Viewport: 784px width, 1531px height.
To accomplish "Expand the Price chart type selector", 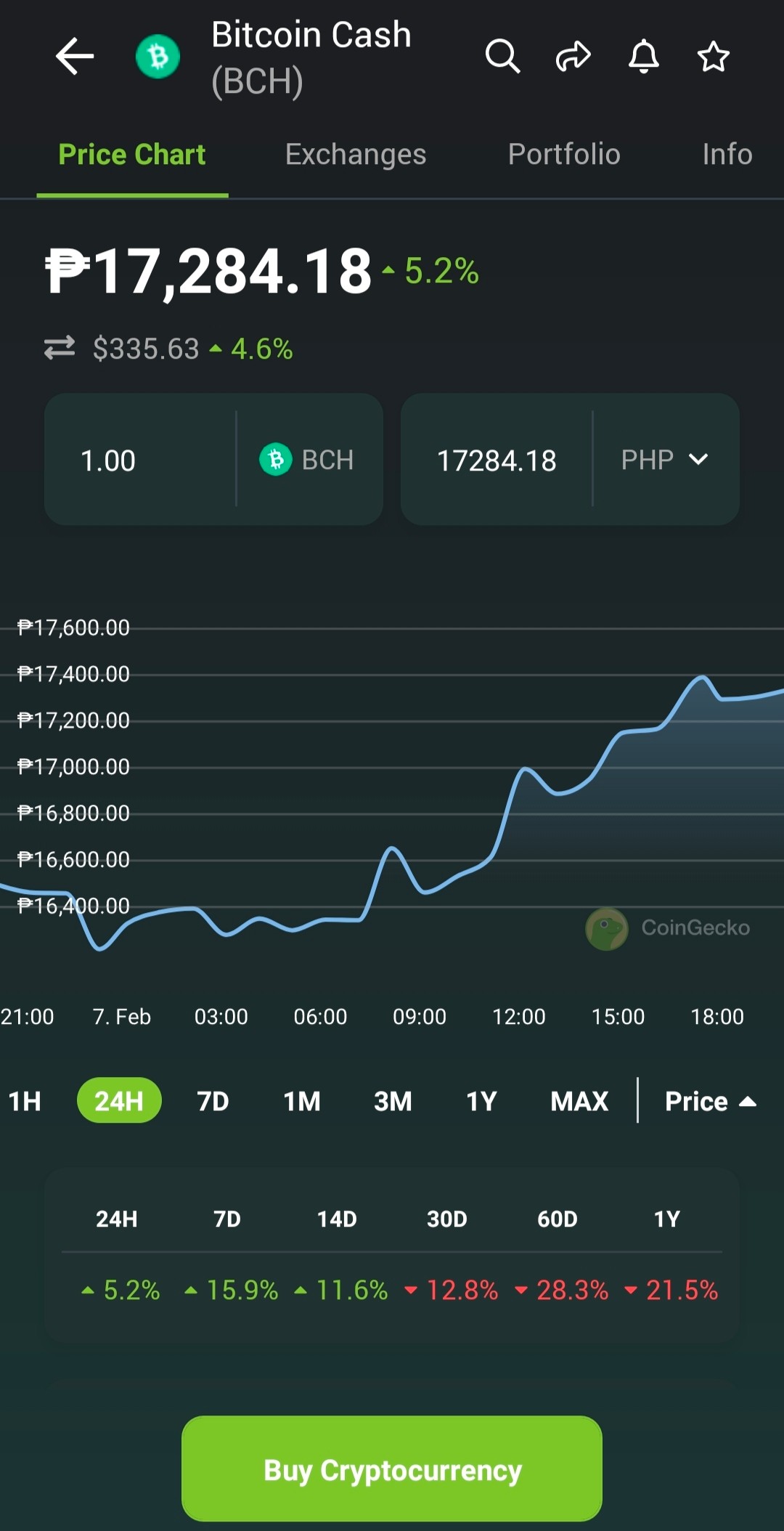I will [711, 1101].
